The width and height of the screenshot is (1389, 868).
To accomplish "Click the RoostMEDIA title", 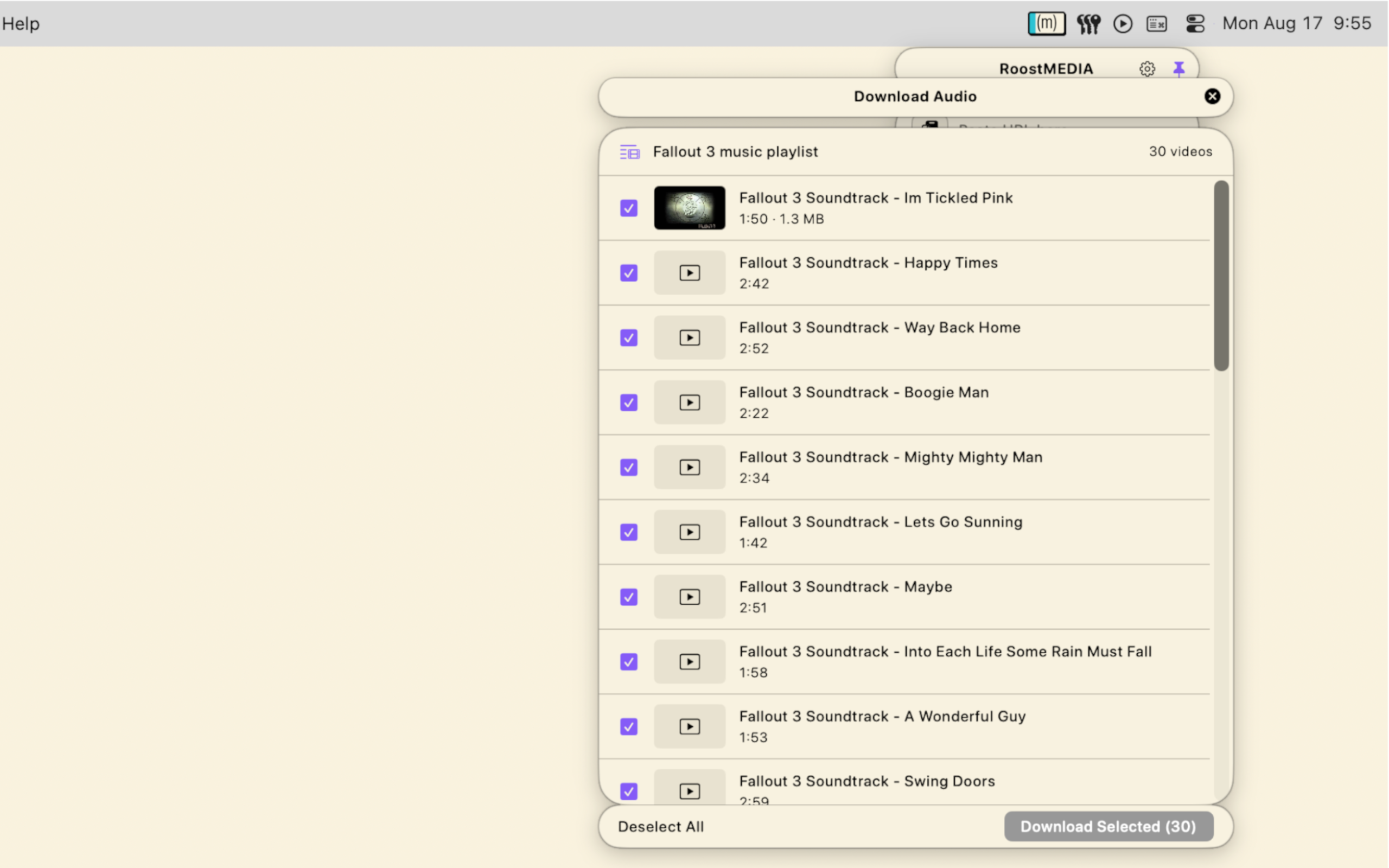I will click(x=1046, y=69).
